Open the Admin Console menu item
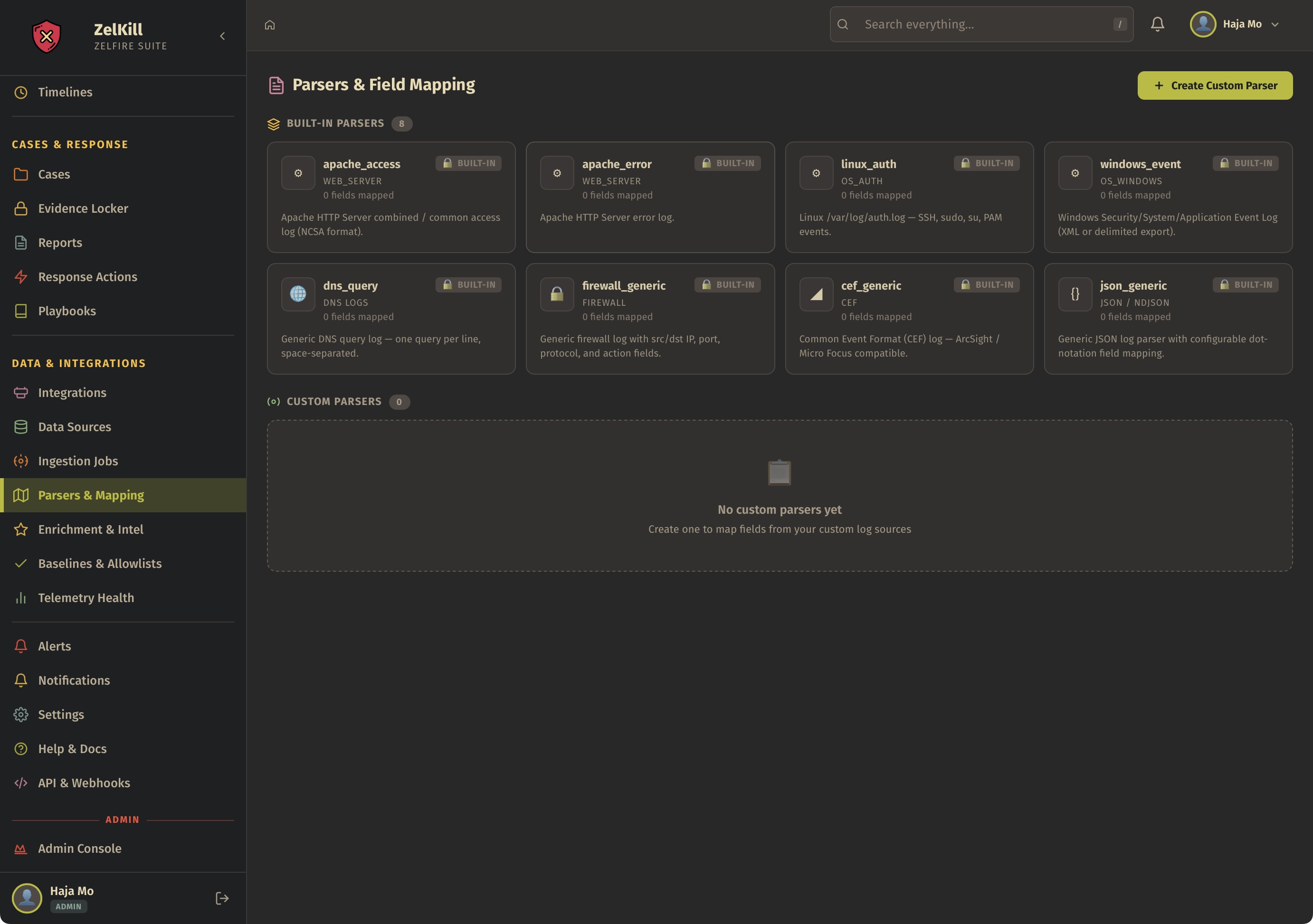This screenshot has height=924, width=1313. tap(79, 849)
